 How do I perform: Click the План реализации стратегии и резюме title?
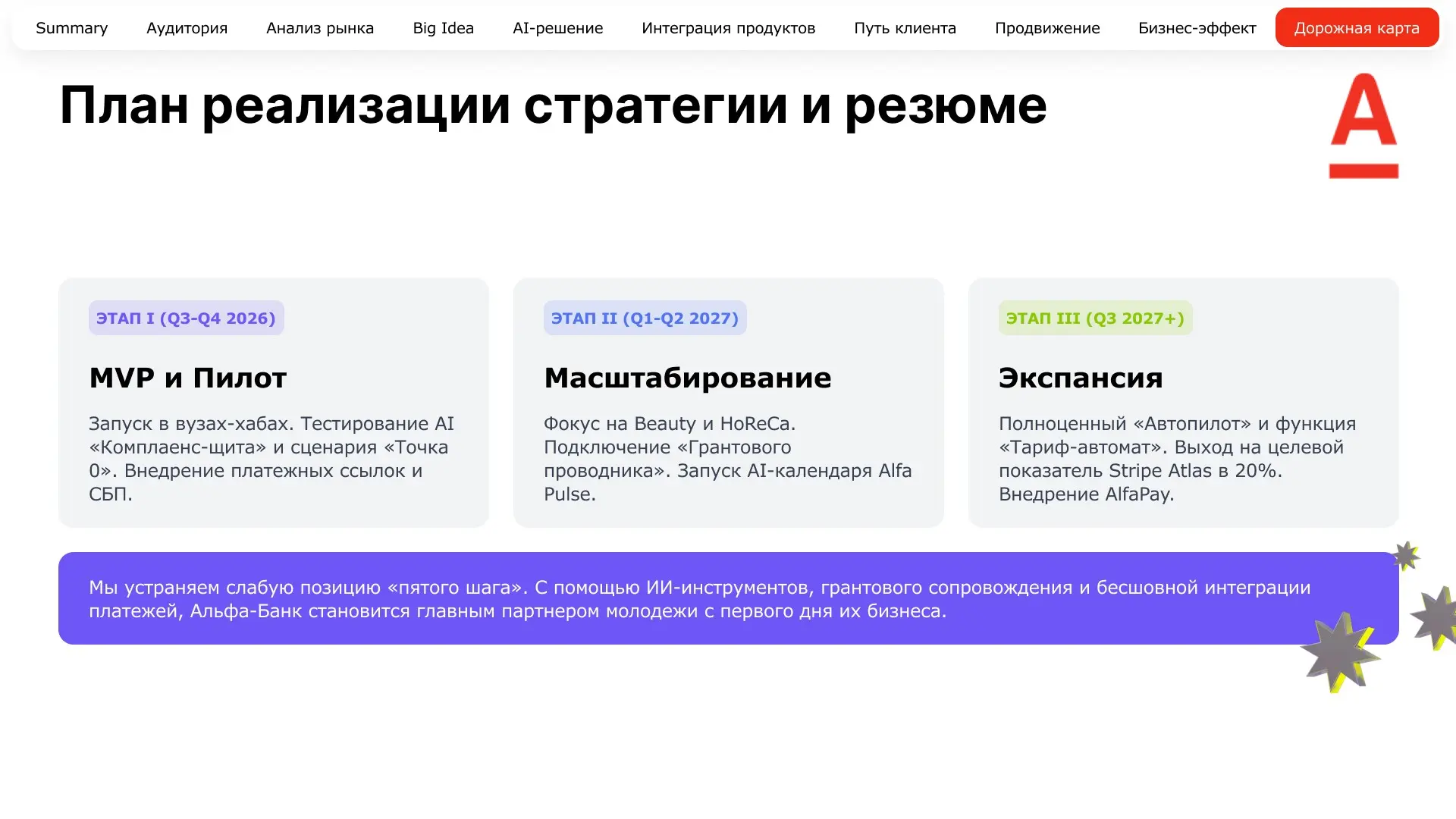[x=553, y=105]
